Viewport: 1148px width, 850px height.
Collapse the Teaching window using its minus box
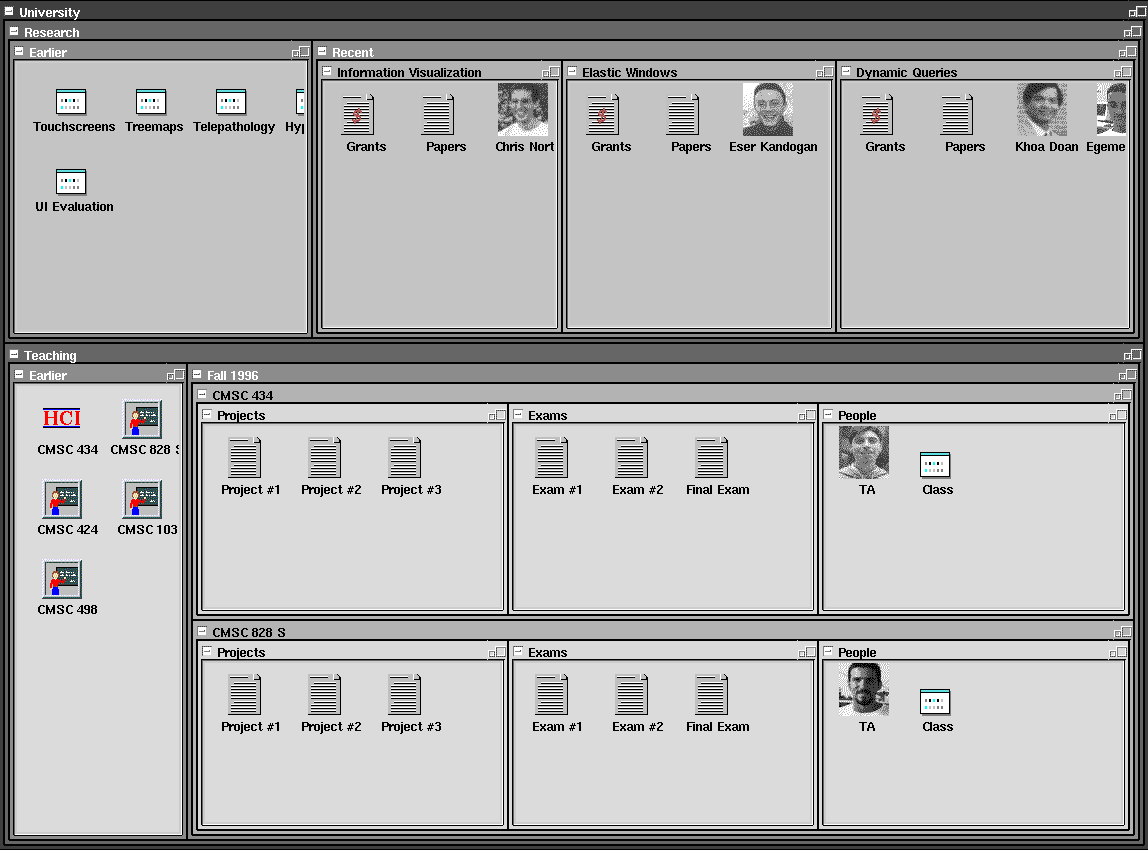click(14, 354)
